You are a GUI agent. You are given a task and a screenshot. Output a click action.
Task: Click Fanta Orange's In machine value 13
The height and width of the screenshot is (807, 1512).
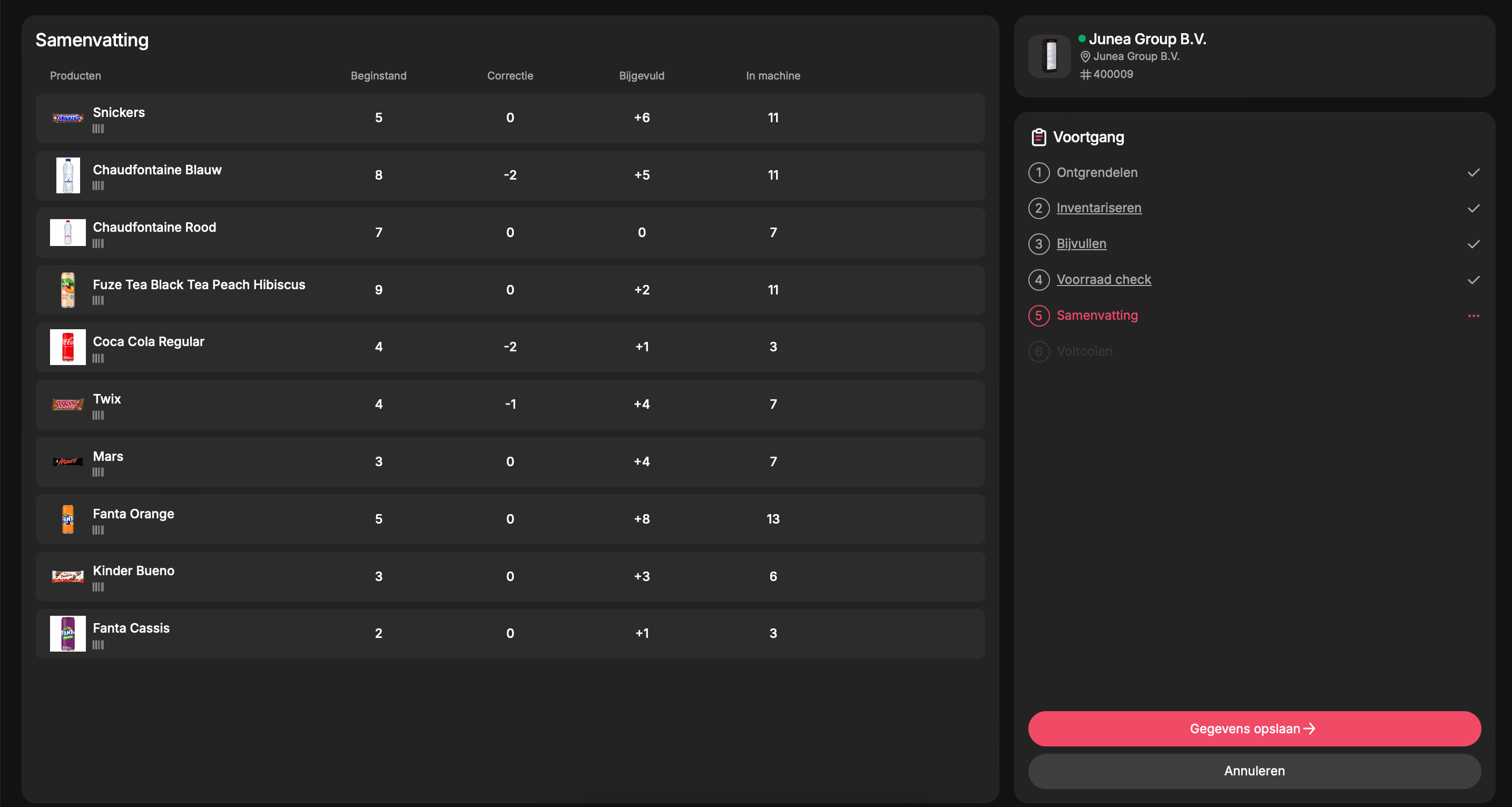[773, 519]
